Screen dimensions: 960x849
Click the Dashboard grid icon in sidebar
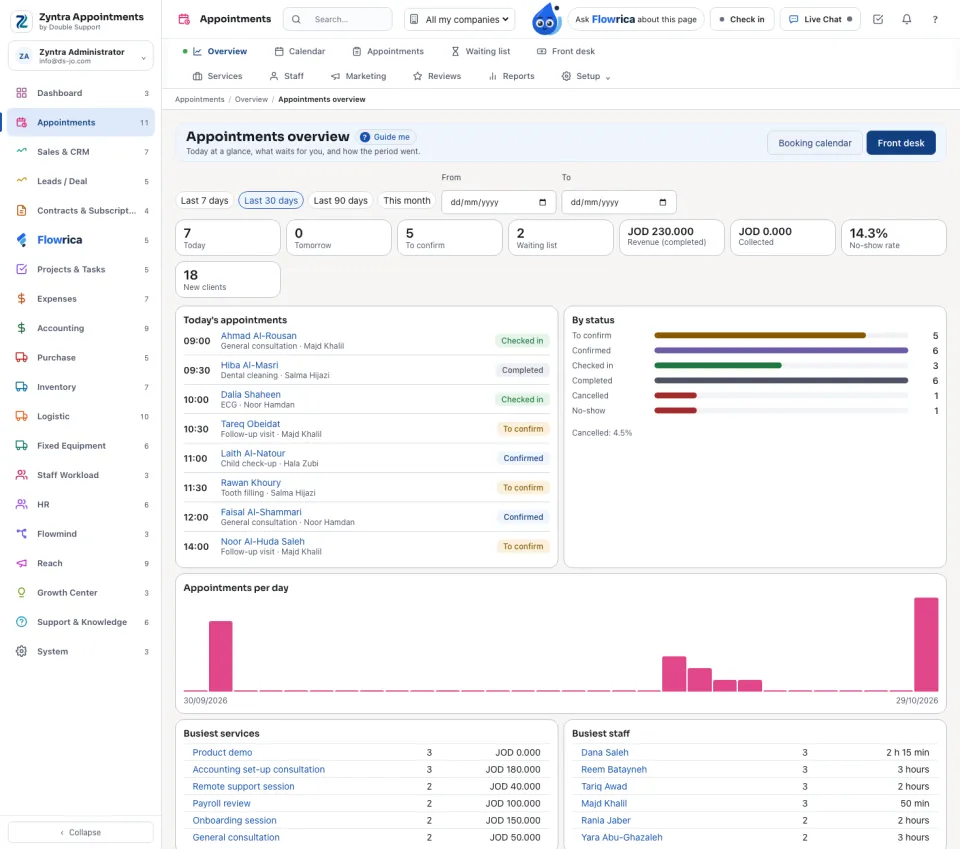(x=21, y=93)
